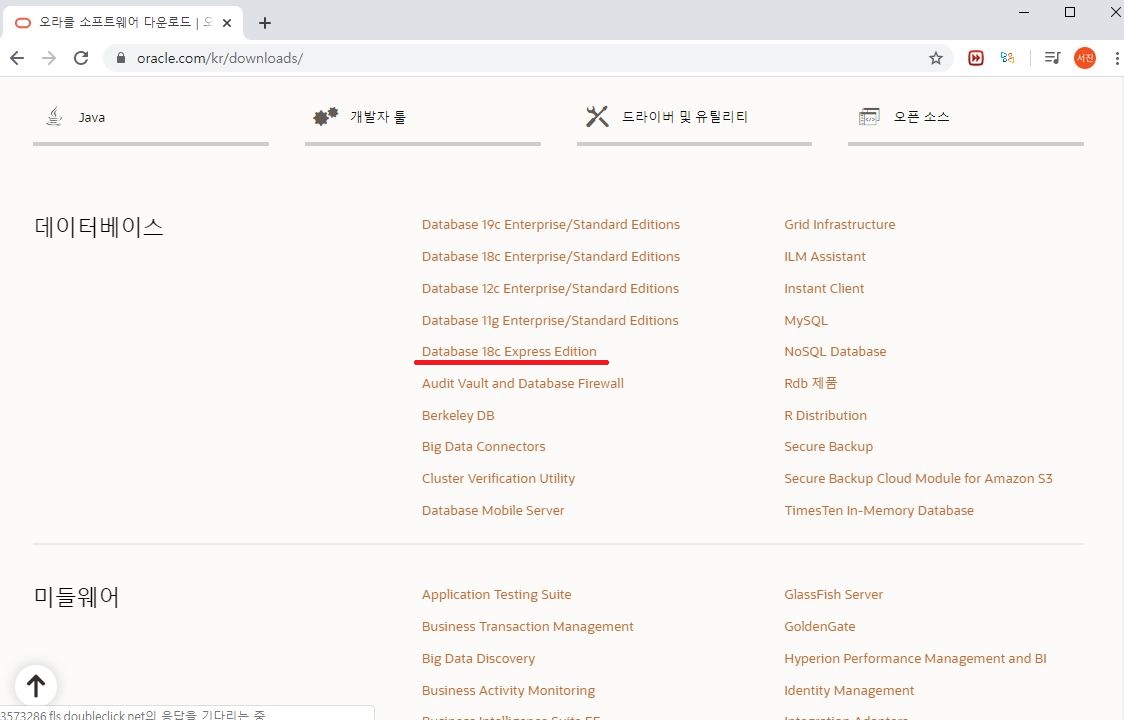This screenshot has width=1124, height=720.
Task: Open Application Testing Suite link
Action: coord(496,595)
